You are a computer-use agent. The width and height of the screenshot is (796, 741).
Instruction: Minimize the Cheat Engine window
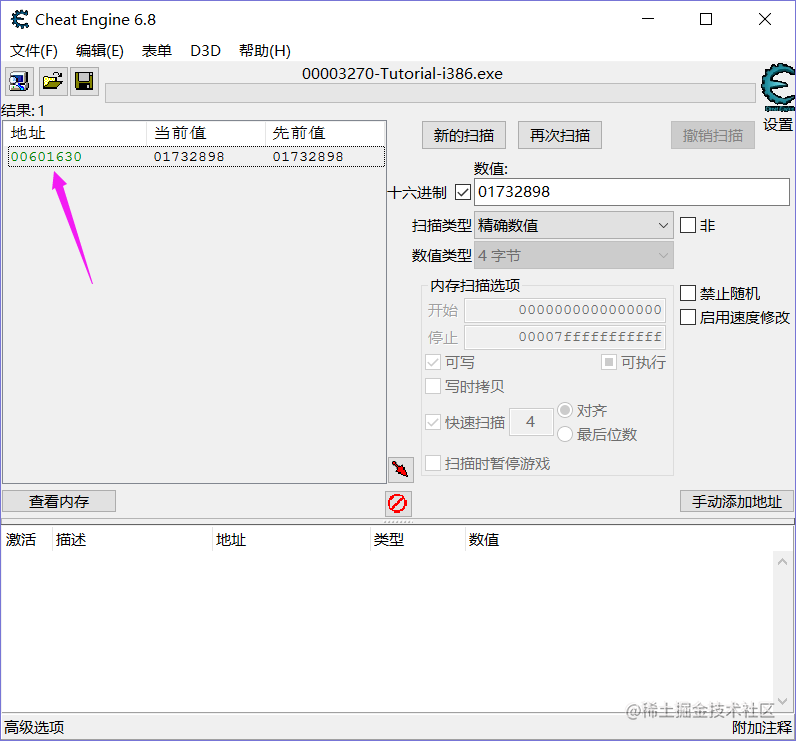pos(648,19)
